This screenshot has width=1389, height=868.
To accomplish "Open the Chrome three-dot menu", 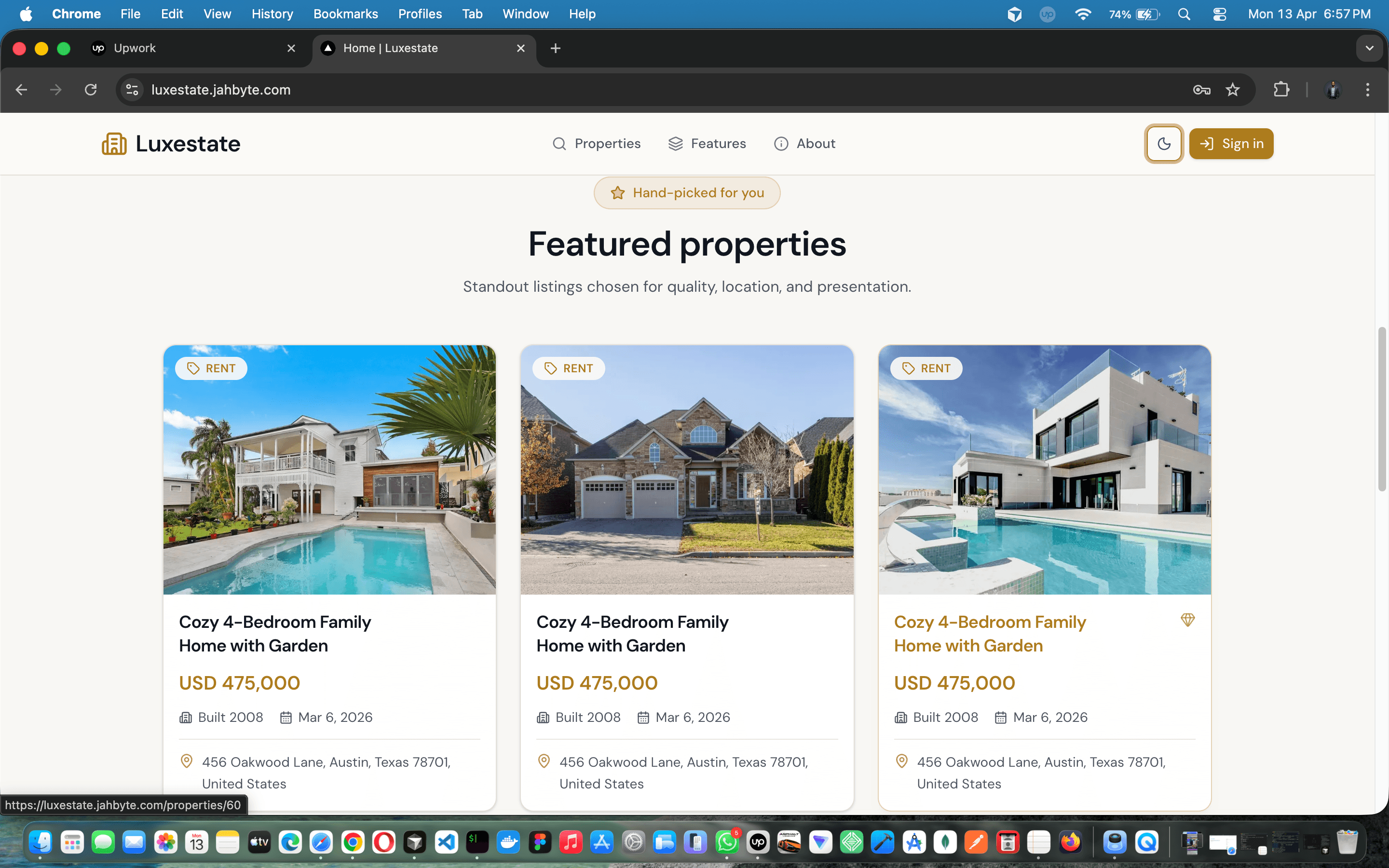I will click(1368, 90).
